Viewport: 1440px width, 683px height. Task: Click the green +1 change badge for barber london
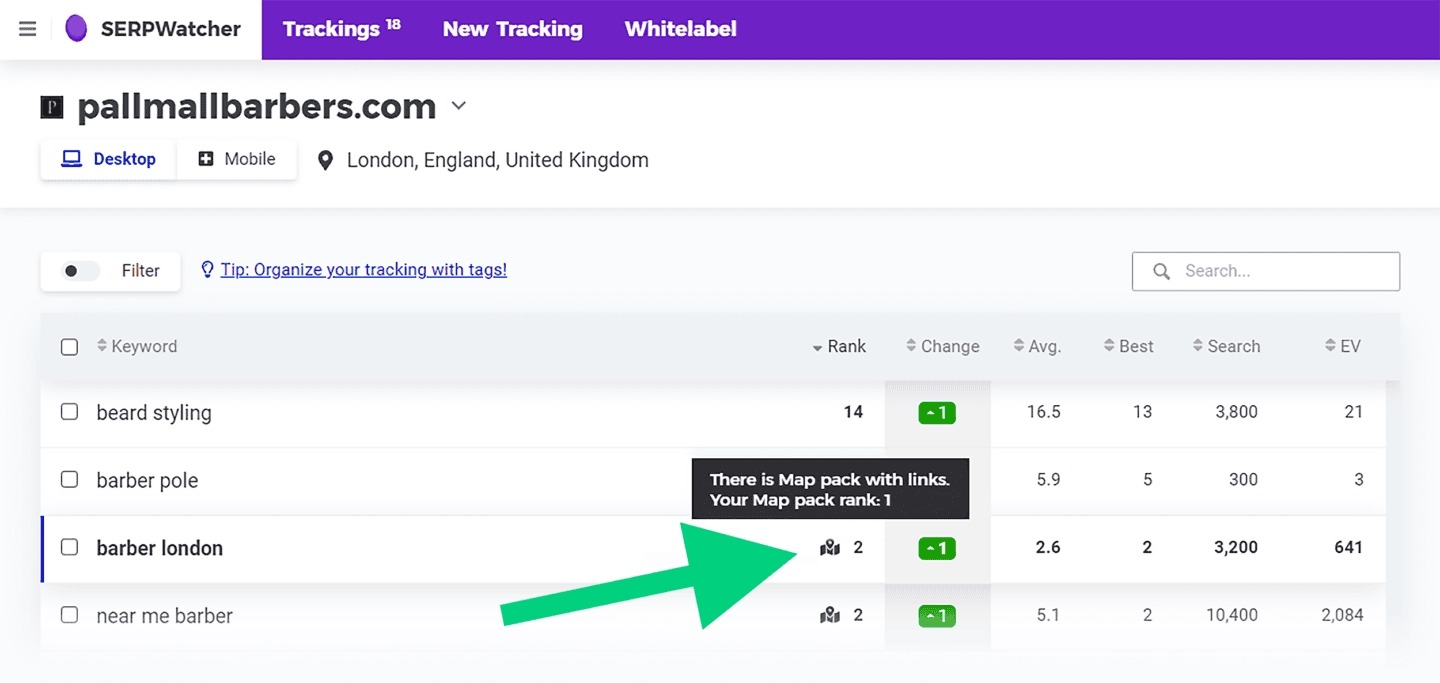click(936, 548)
